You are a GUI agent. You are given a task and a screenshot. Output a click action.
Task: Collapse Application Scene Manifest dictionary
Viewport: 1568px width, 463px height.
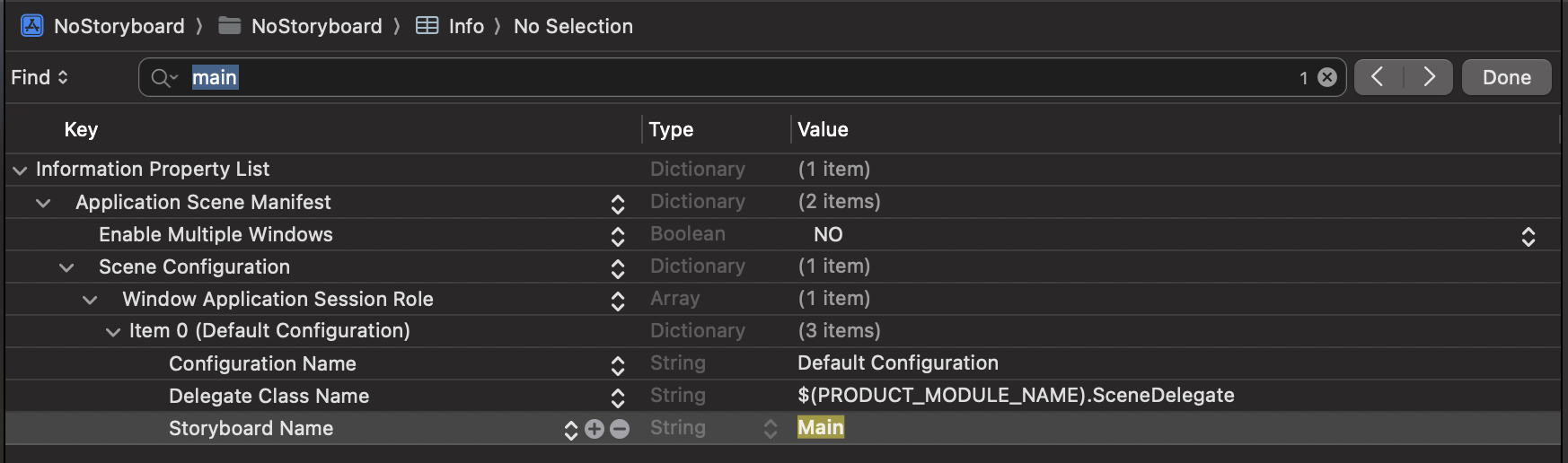pos(43,204)
